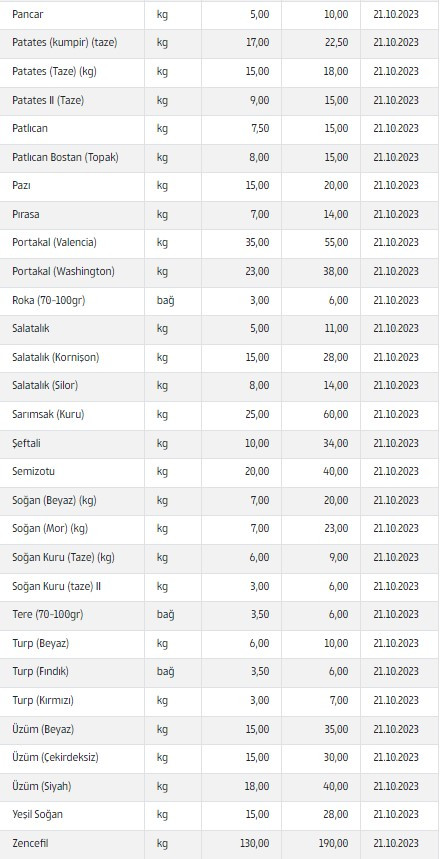
Task: Select the Üzüm (Çekirdeksiz) row name
Action: 55,758
